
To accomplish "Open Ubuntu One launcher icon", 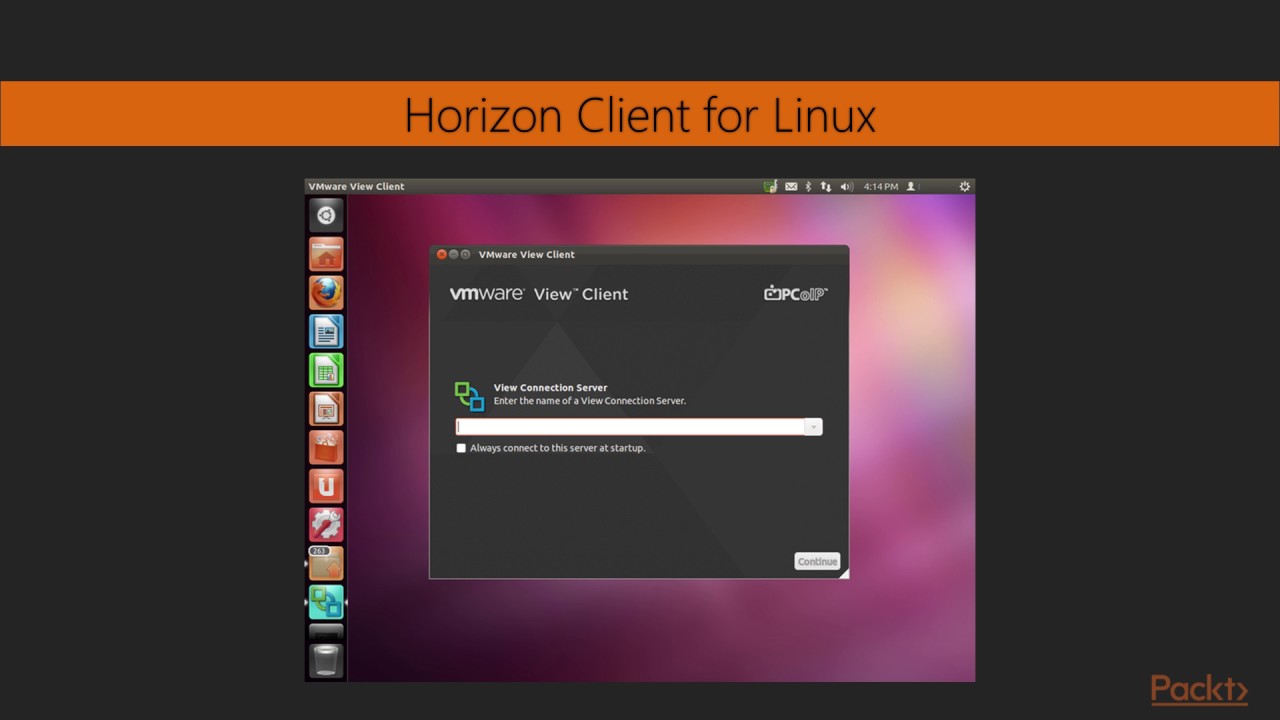I will 325,486.
